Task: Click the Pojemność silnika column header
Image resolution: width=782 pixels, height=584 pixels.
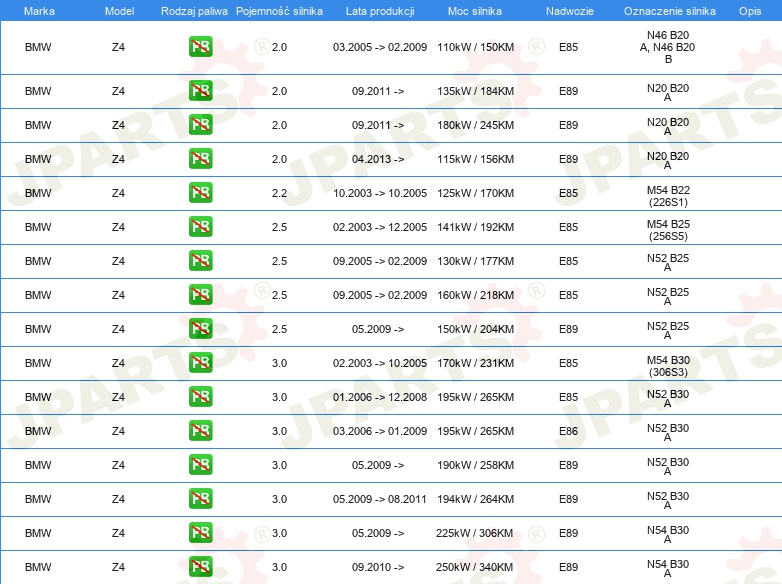Action: pos(279,11)
